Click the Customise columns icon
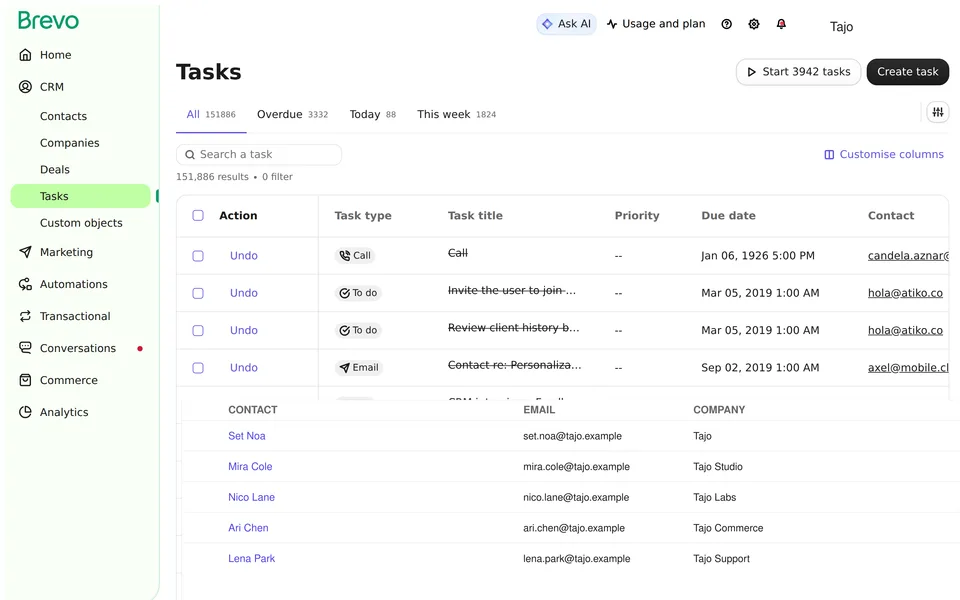The image size is (960, 600). pyautogui.click(x=829, y=155)
